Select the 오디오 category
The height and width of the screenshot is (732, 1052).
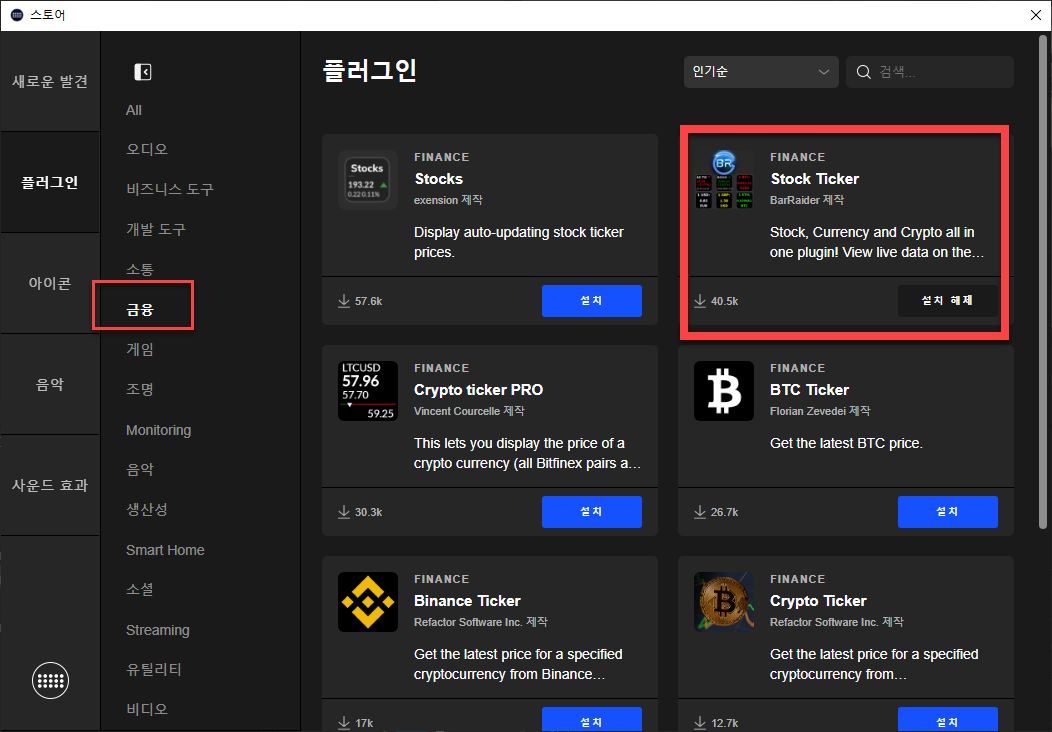(x=147, y=149)
